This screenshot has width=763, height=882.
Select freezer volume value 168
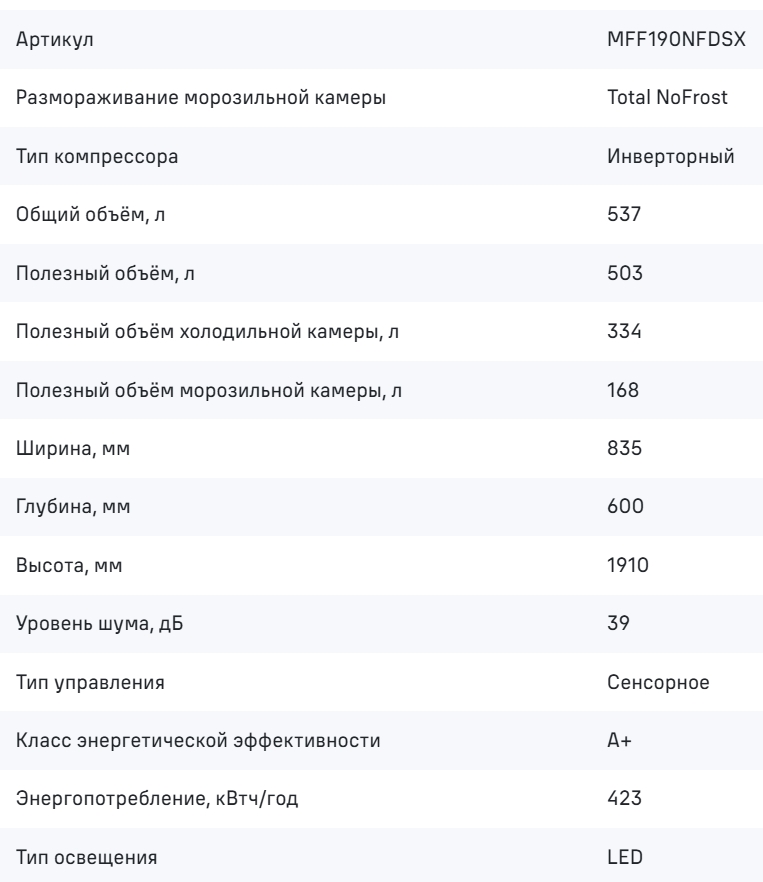pyautogui.click(x=623, y=390)
